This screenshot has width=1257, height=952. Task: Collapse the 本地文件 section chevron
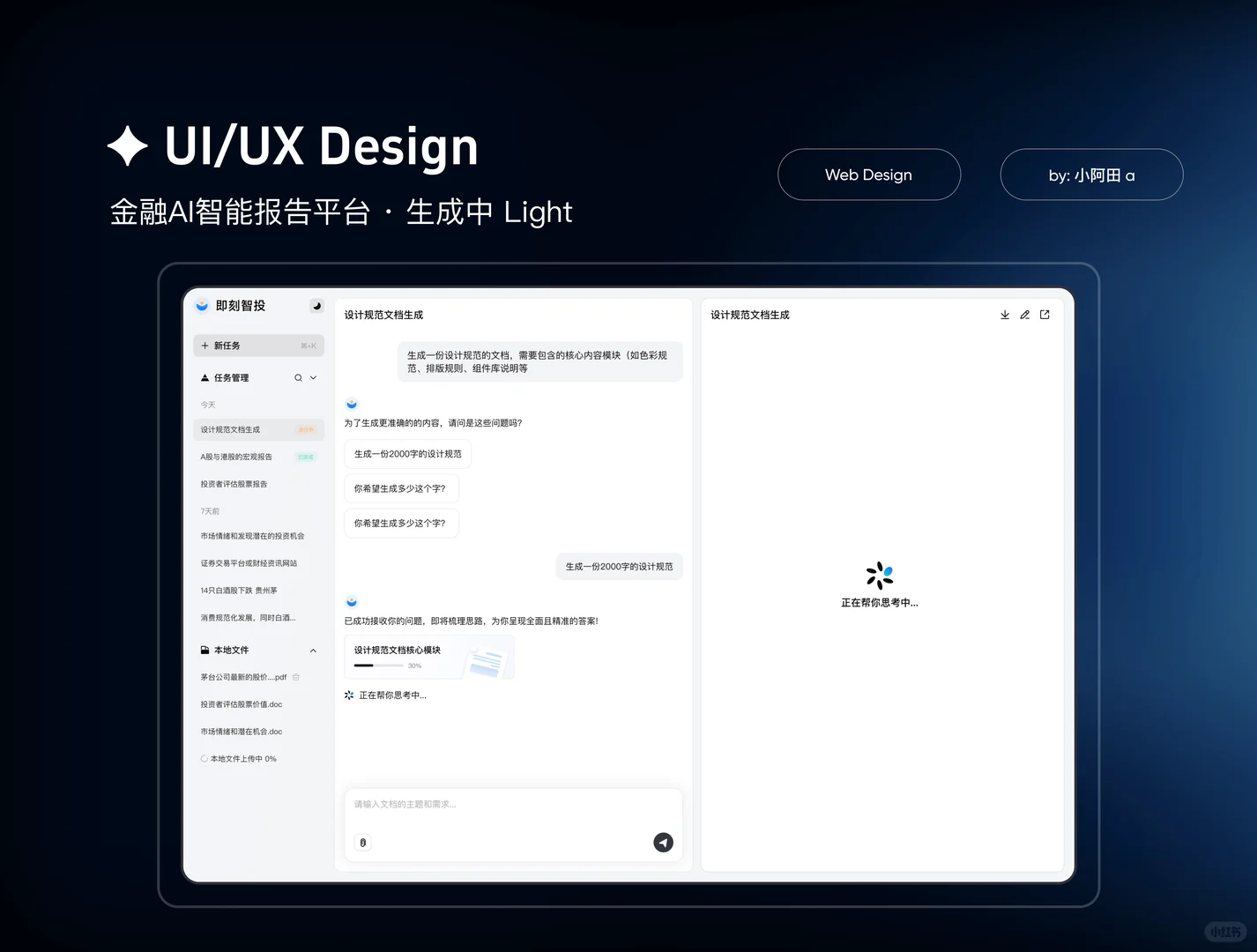(x=313, y=651)
